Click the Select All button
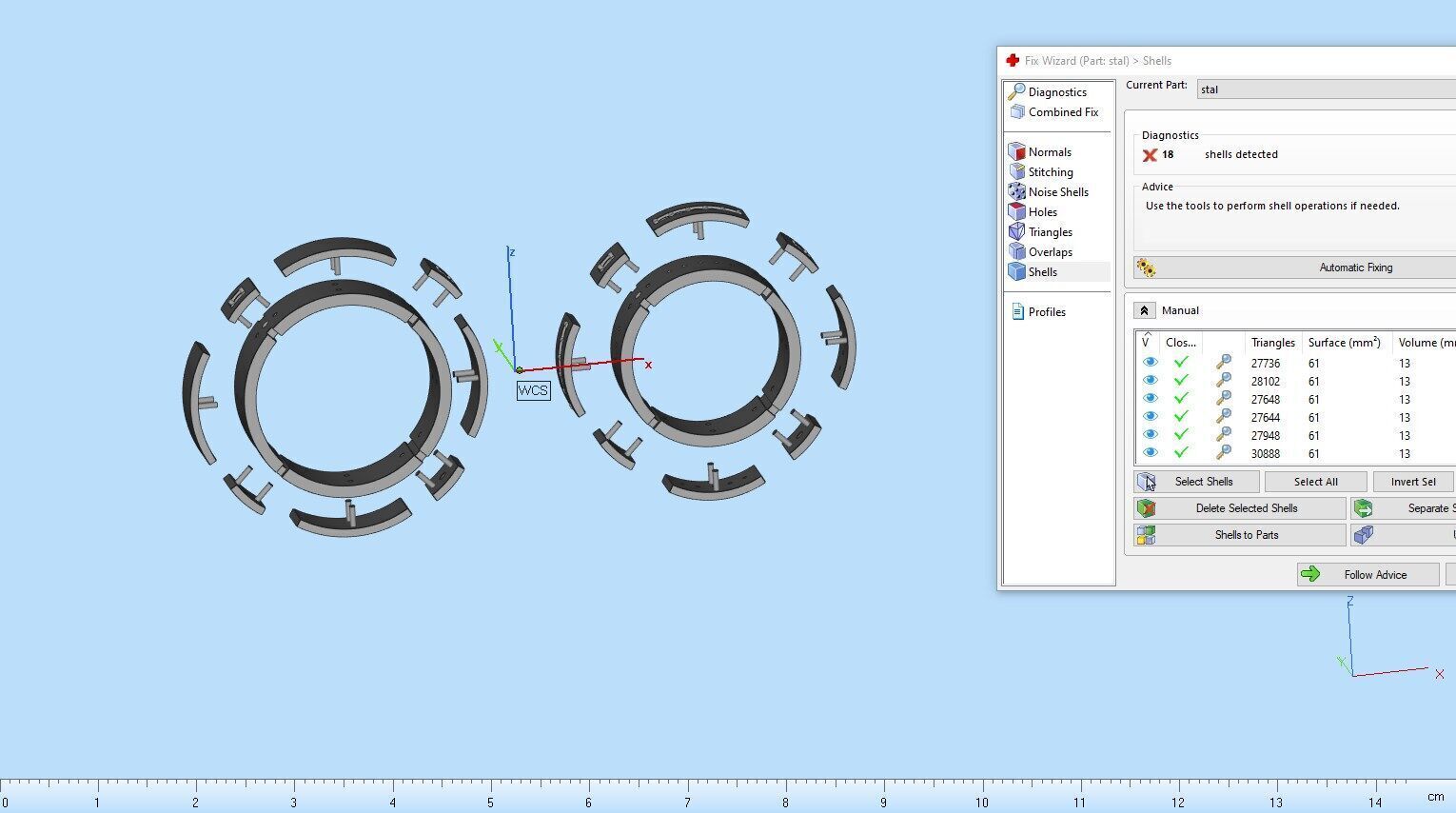The height and width of the screenshot is (813, 1456). pyautogui.click(x=1316, y=482)
